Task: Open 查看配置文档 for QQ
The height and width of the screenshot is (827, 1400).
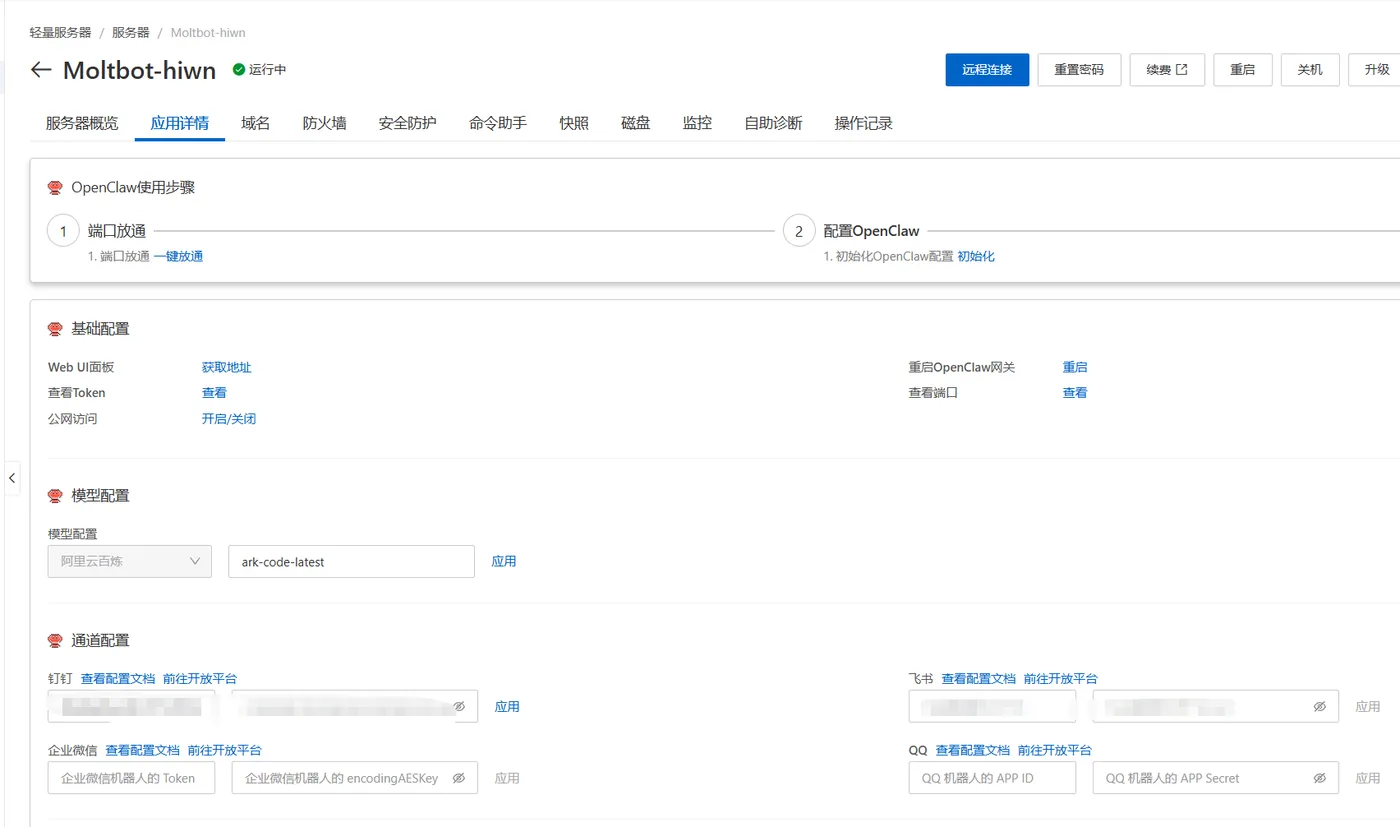Action: [973, 750]
